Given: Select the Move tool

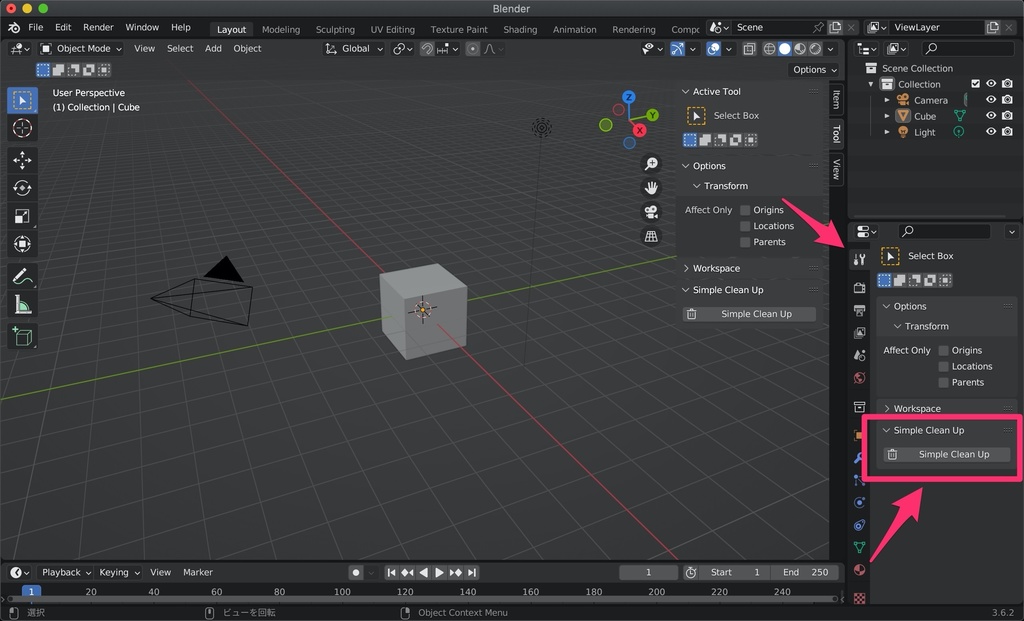Looking at the screenshot, I should tap(23, 160).
